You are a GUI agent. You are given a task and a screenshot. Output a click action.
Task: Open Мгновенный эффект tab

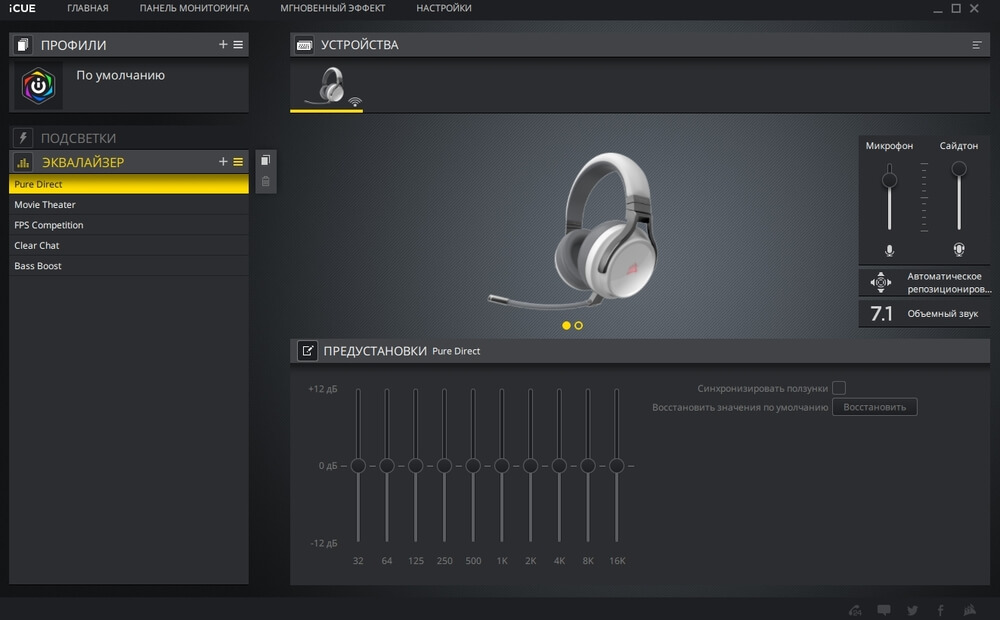(332, 8)
